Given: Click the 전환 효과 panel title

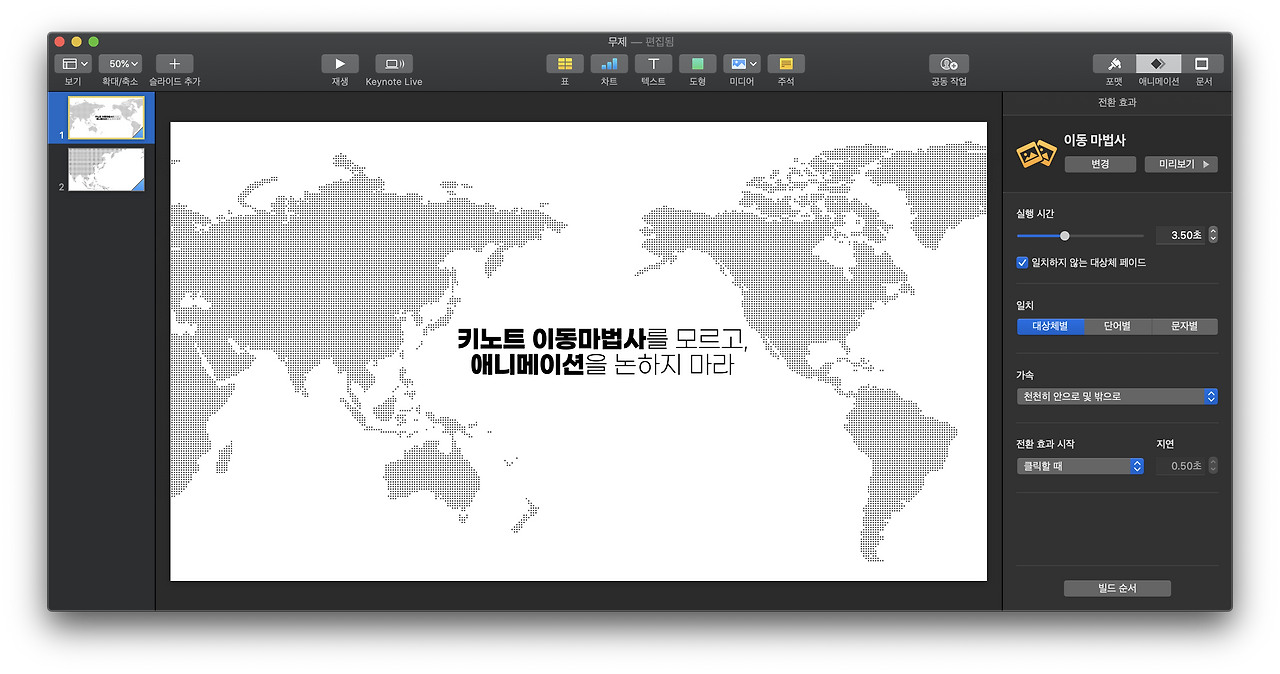Looking at the screenshot, I should click(1117, 102).
